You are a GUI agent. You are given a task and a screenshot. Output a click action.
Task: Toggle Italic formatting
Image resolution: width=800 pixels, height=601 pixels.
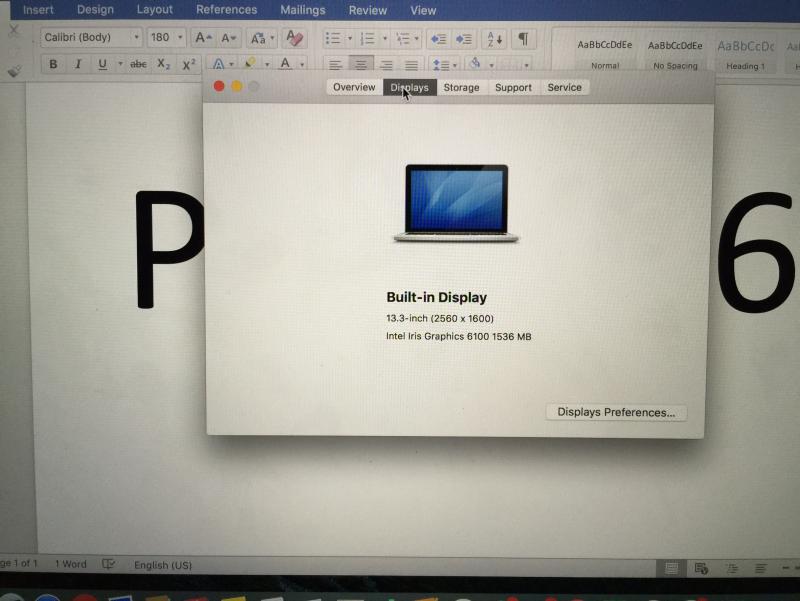tap(78, 64)
